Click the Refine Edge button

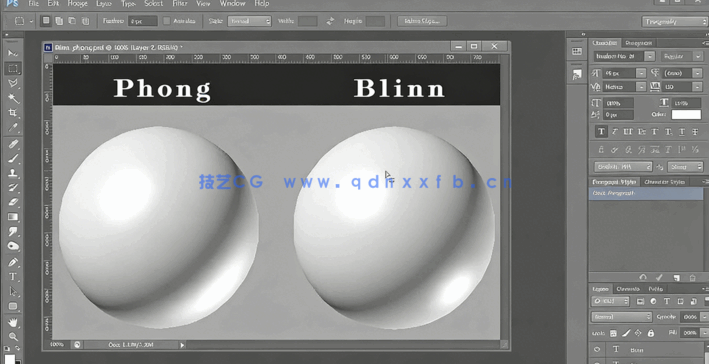coord(422,21)
